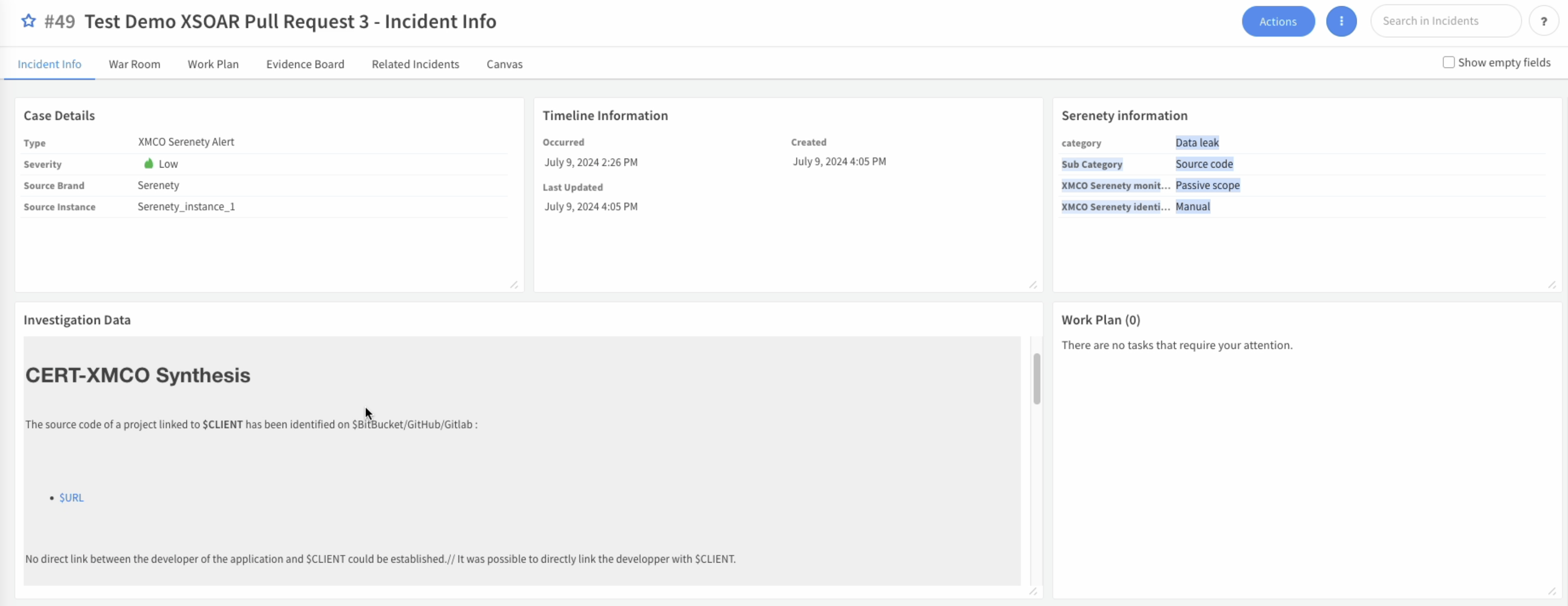Grab Investigation Data panel resize handle

(x=1033, y=591)
